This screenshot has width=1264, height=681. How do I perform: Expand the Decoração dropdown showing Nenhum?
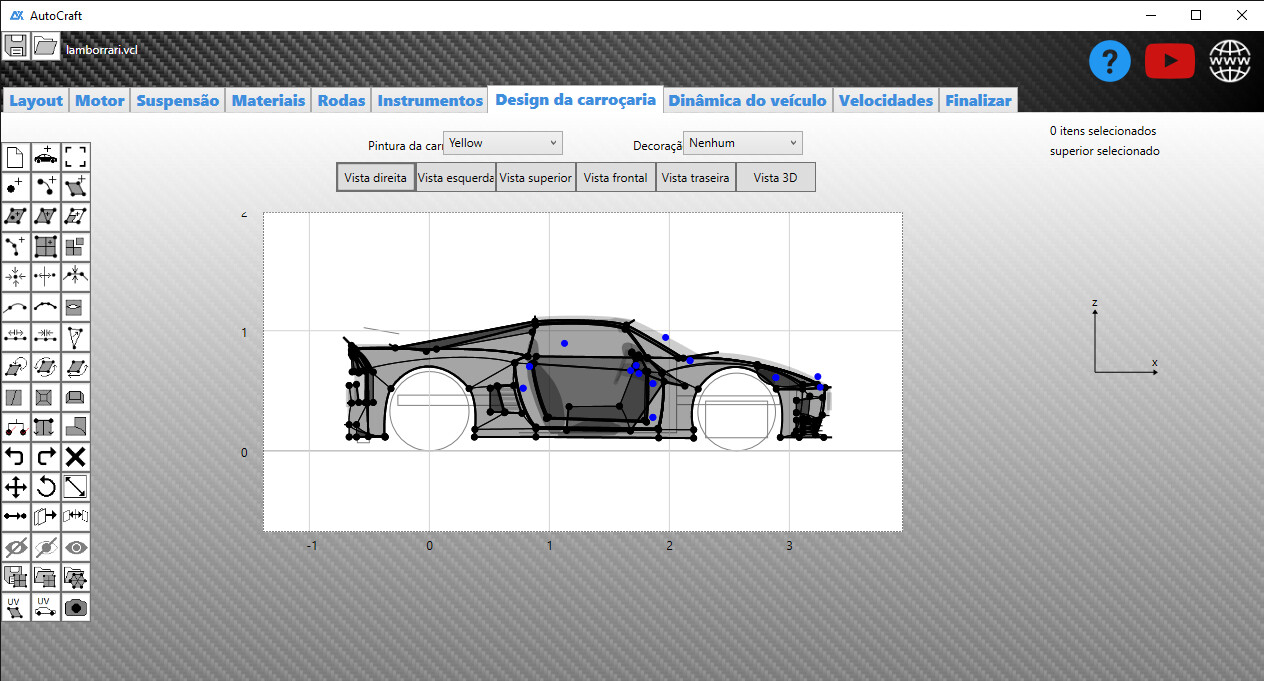point(743,143)
